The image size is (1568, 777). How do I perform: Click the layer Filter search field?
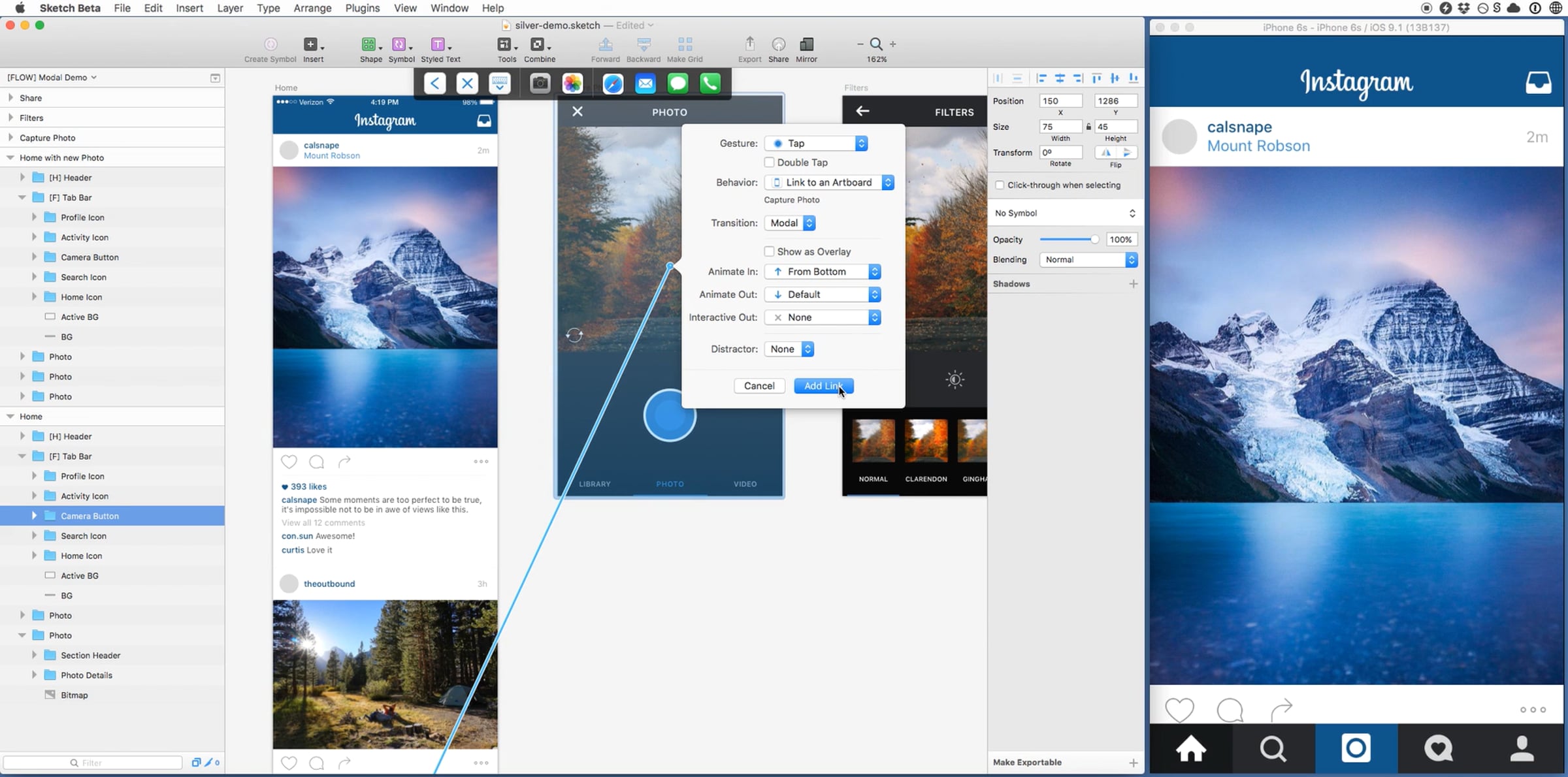[x=93, y=763]
